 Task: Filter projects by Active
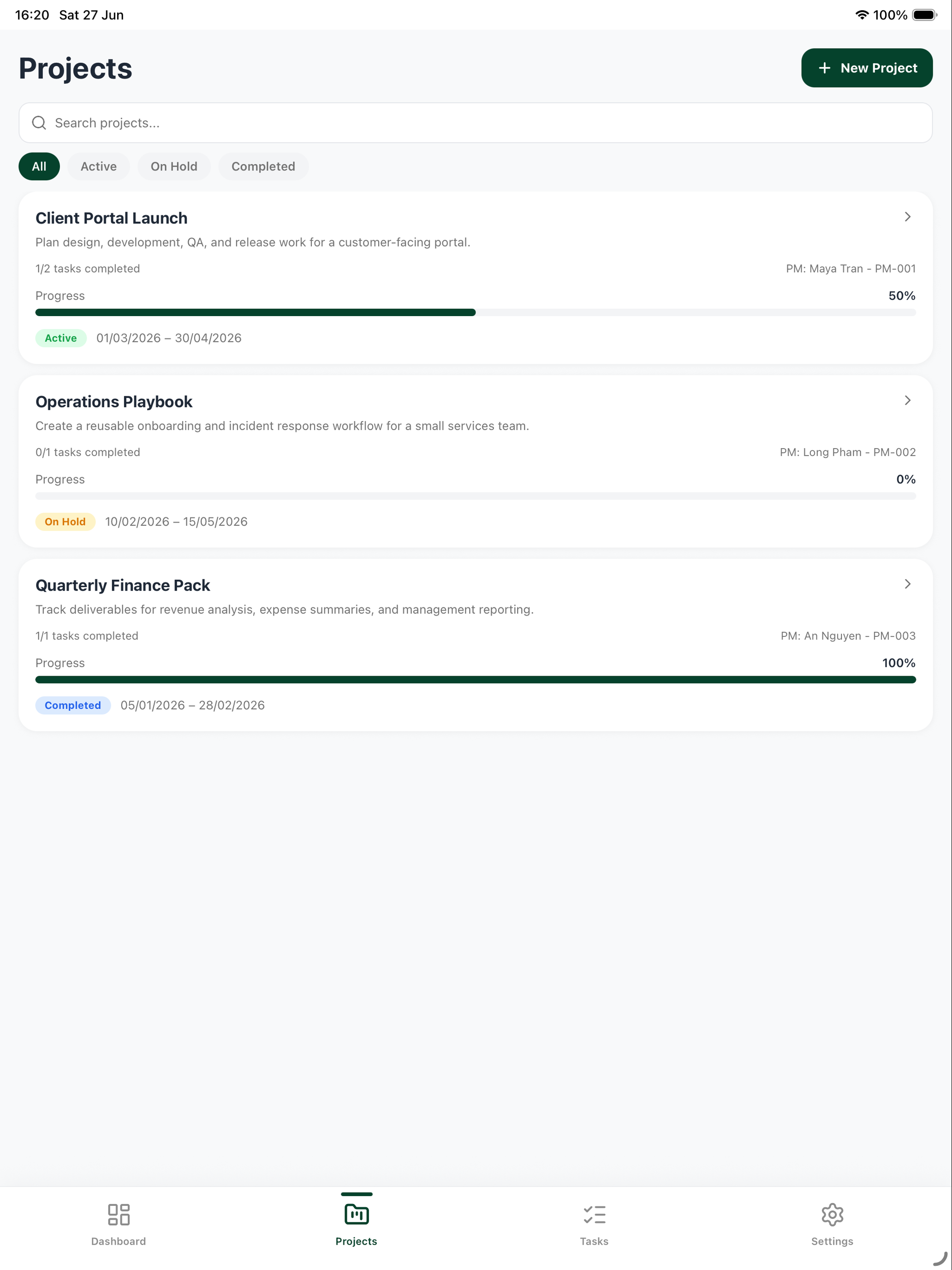[99, 167]
